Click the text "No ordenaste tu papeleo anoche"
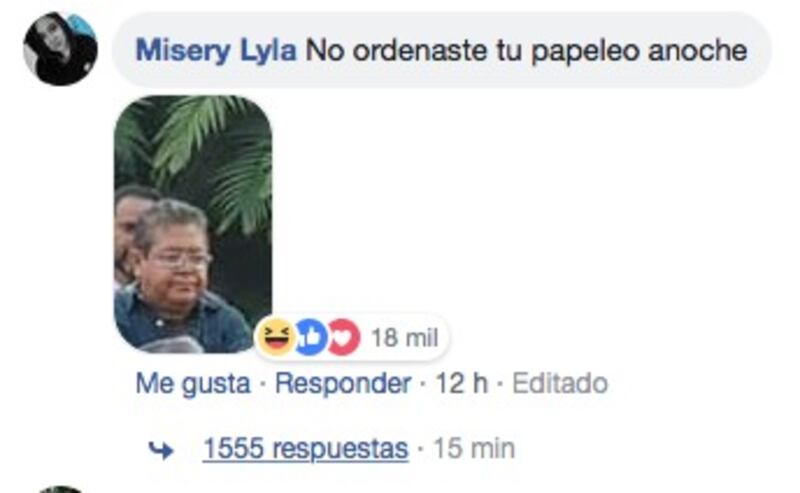This screenshot has height=493, width=800. (526, 51)
